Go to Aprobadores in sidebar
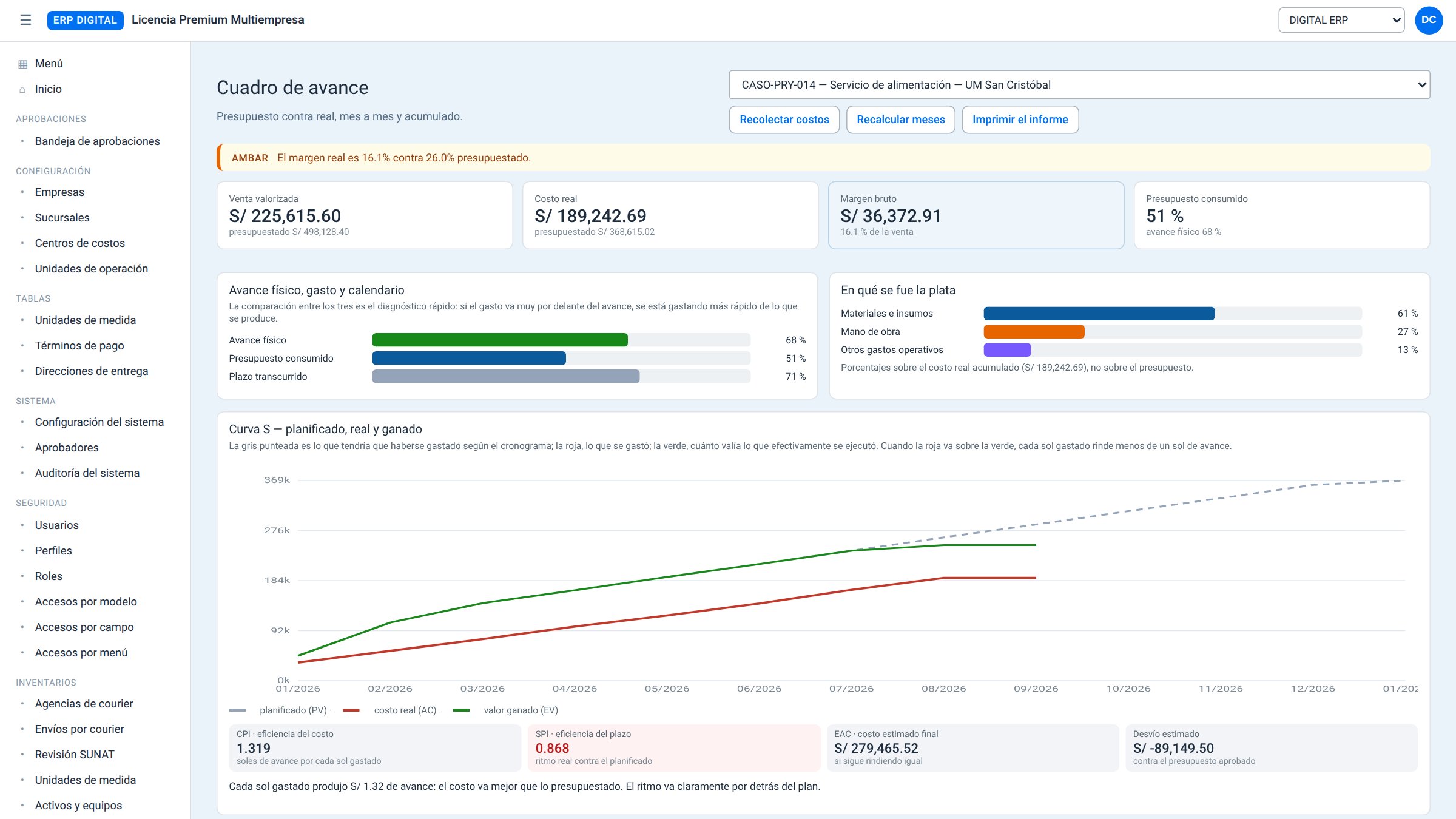This screenshot has width=1456, height=819. pos(67,448)
